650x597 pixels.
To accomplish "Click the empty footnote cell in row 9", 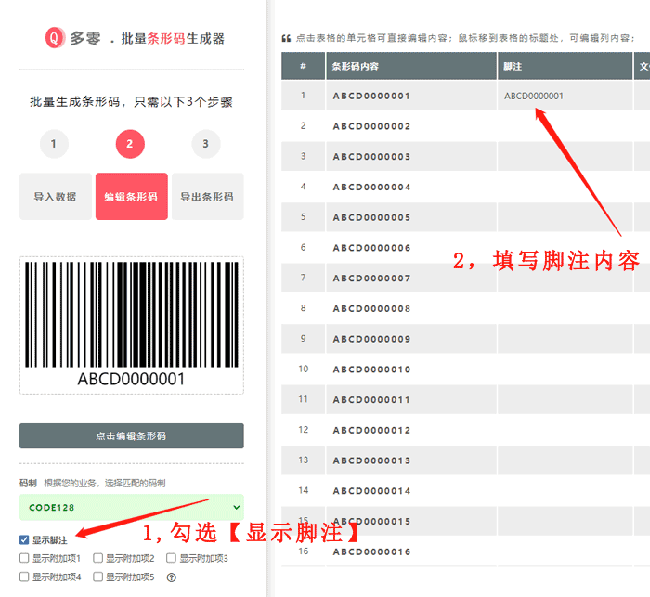I will click(565, 339).
